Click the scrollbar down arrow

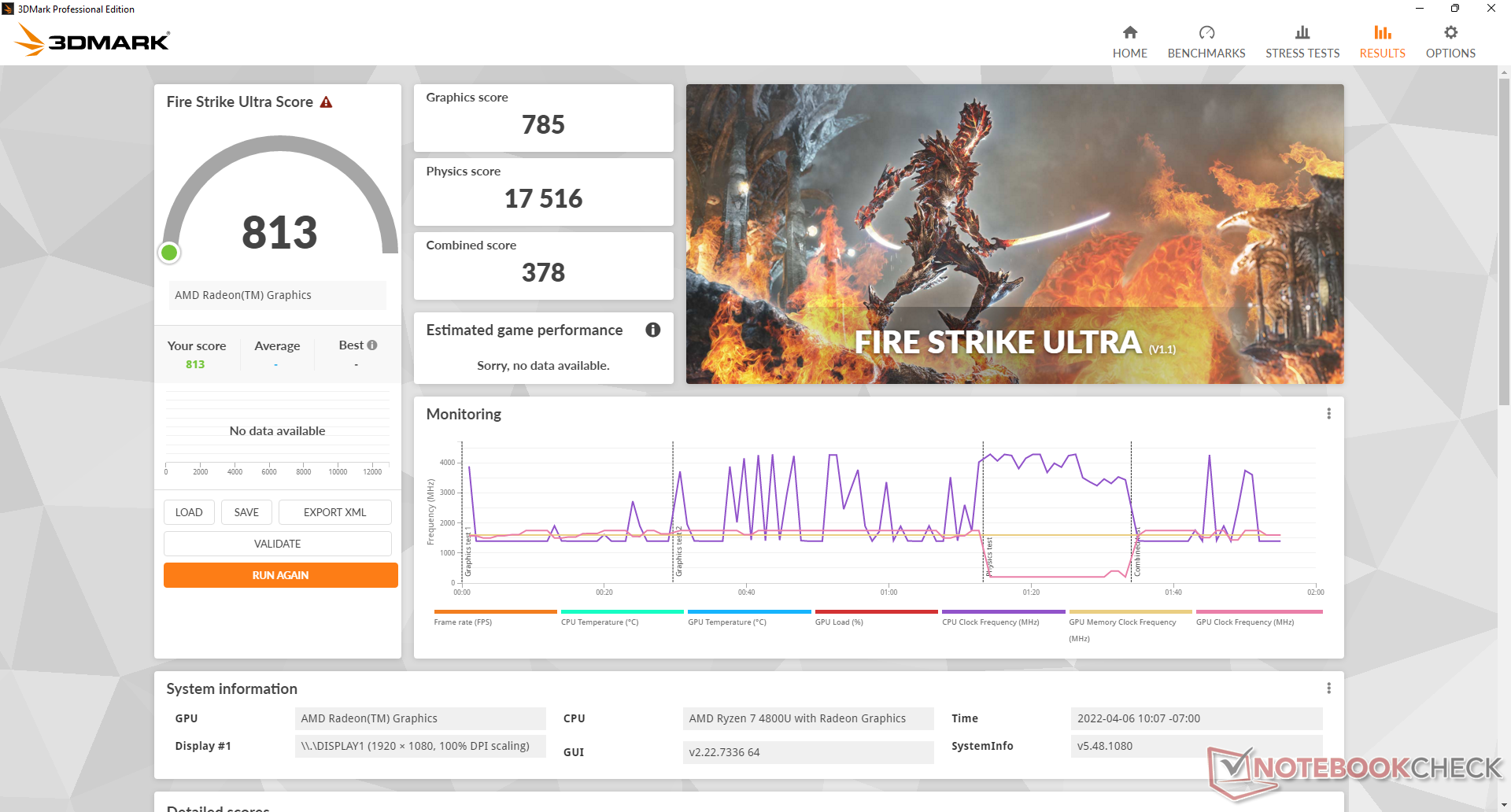[1504, 805]
